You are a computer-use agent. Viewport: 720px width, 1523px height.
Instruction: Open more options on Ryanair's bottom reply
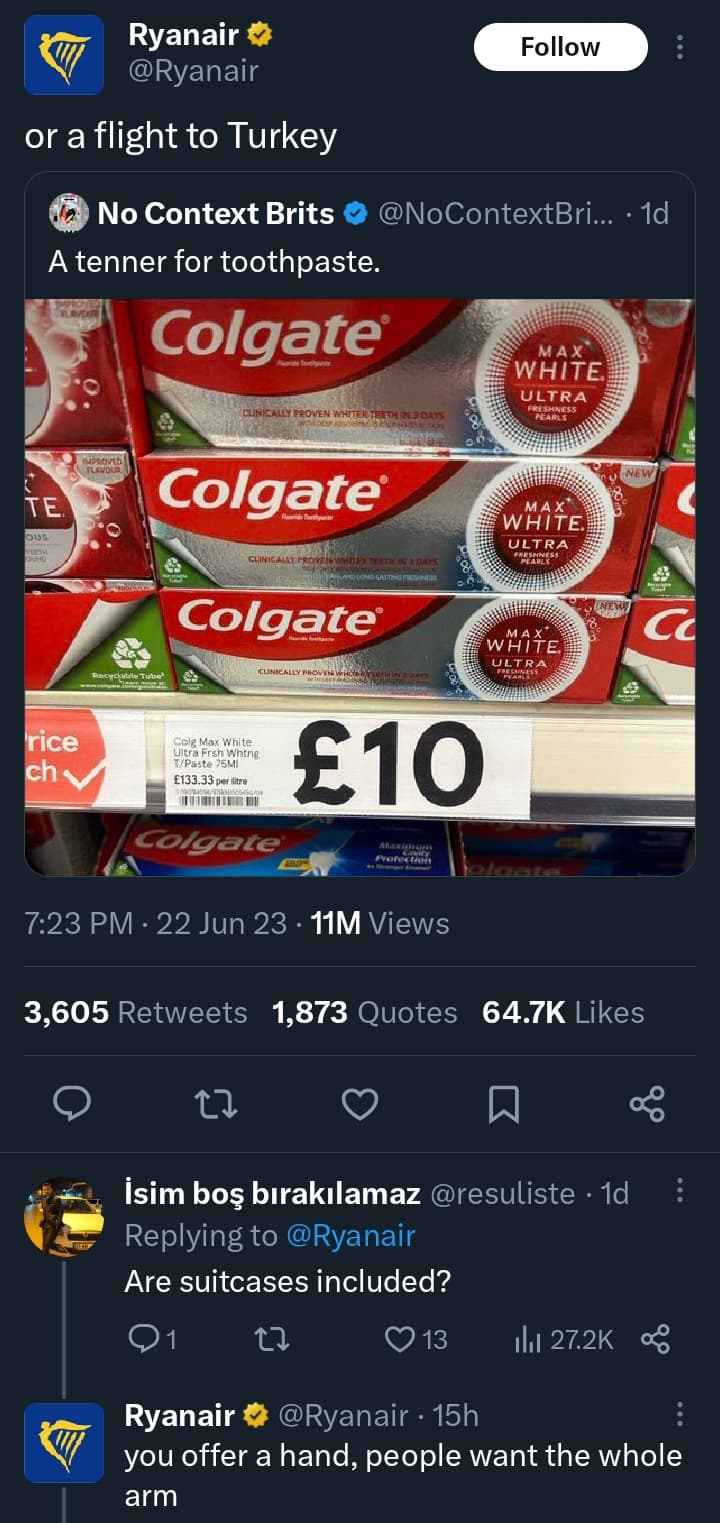point(681,1413)
